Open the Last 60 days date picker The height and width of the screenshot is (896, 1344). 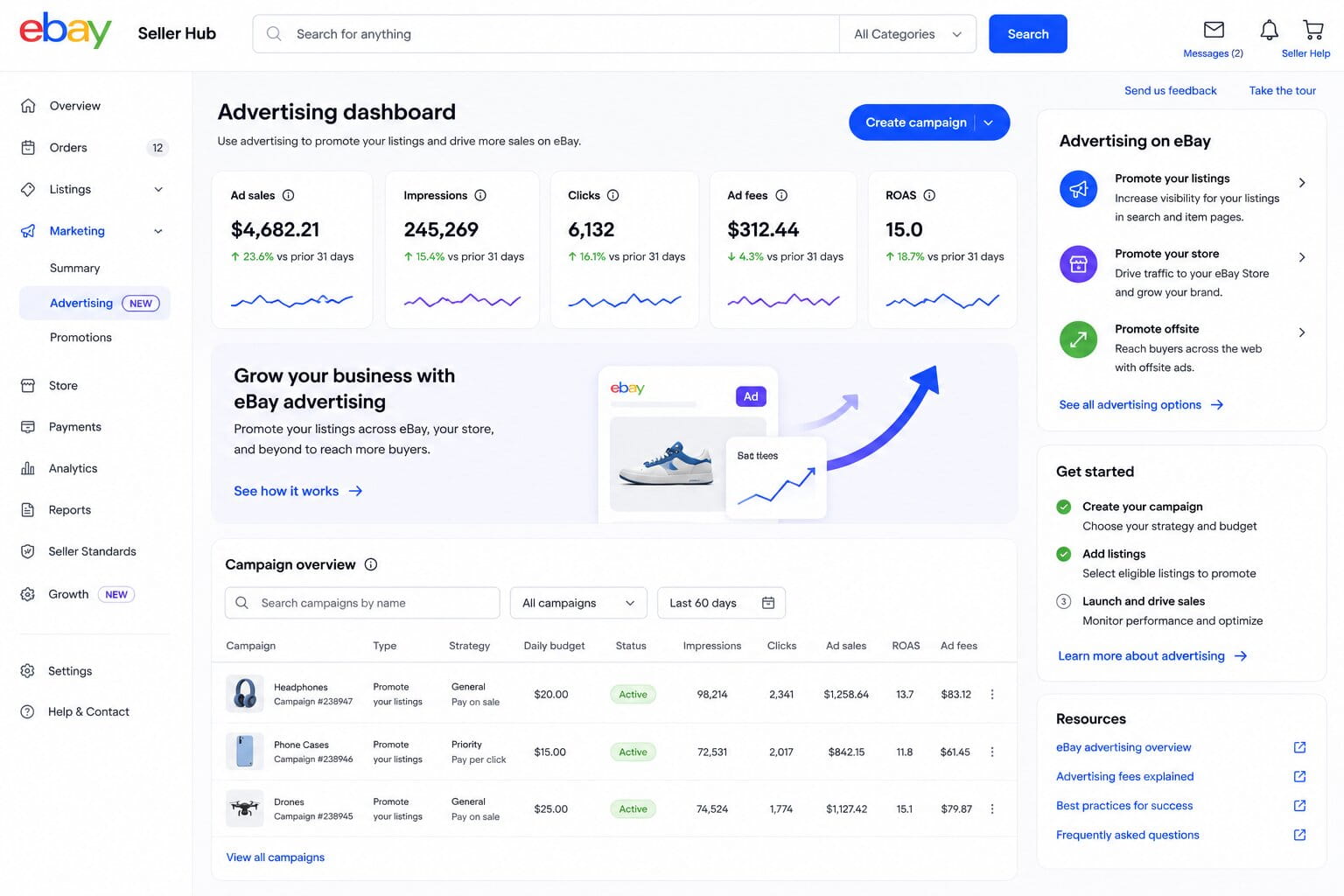tap(721, 603)
